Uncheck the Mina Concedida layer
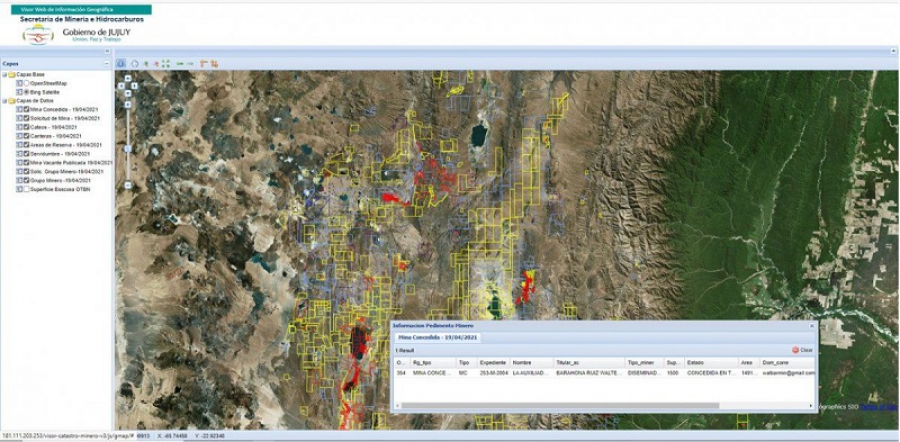The width and height of the screenshot is (900, 442). point(26,109)
